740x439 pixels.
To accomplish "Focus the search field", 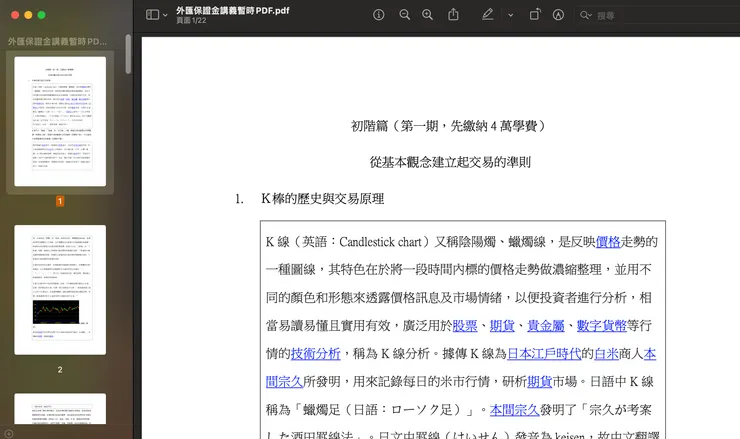I will pos(657,16).
